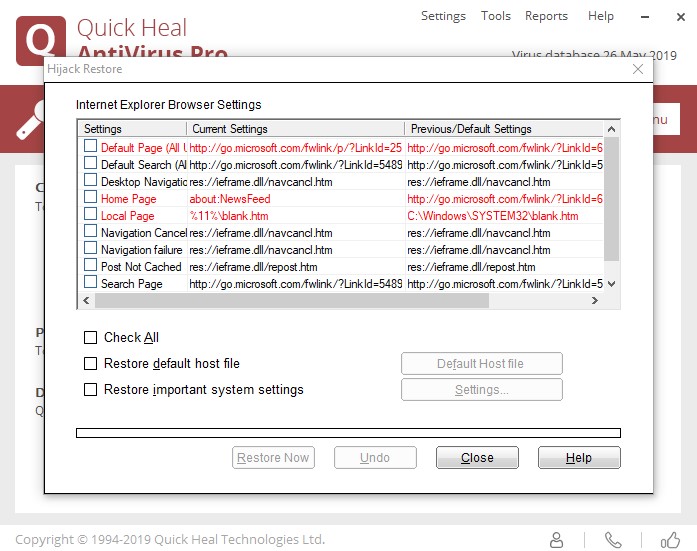The height and width of the screenshot is (551, 697).
Task: Tick the Default Page checkbox
Action: click(90, 146)
